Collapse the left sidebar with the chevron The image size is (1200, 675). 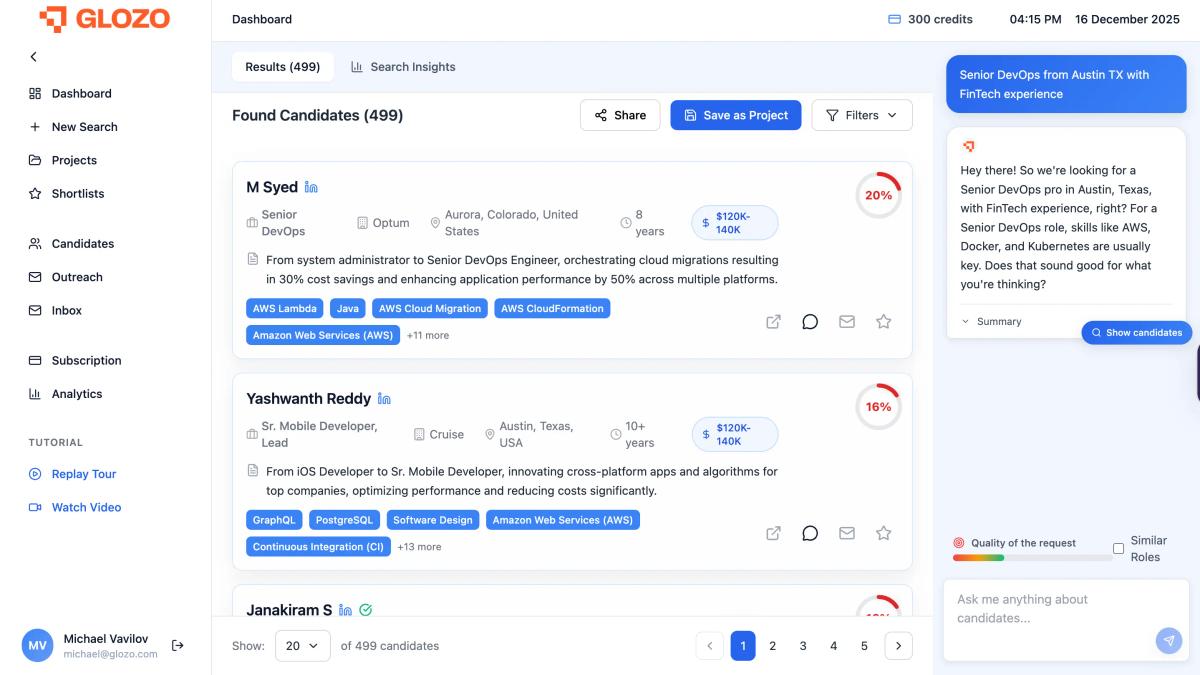[33, 57]
